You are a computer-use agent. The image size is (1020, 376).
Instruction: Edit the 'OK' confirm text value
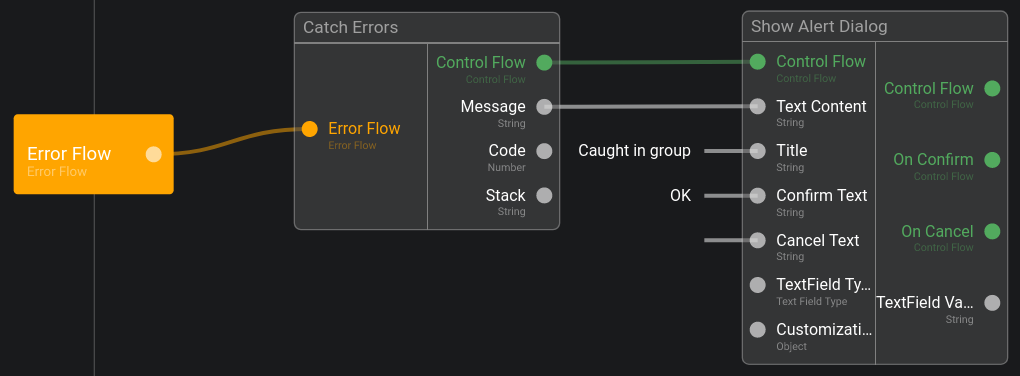[x=680, y=195]
